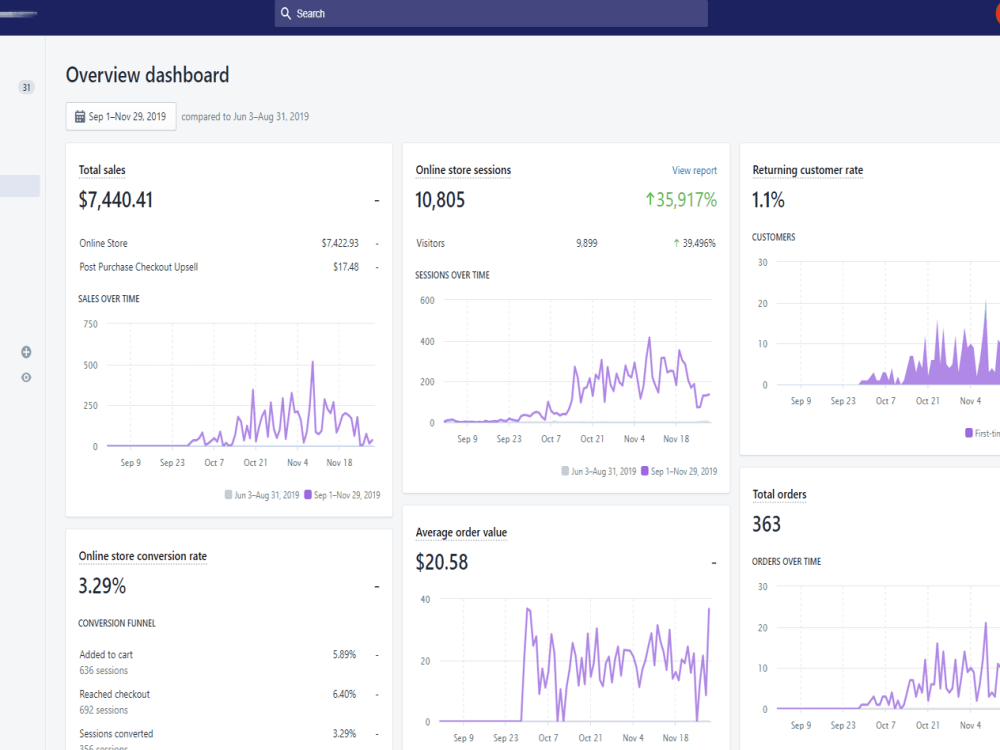
Task: Click the 3.29% conversion rate value
Action: click(102, 586)
